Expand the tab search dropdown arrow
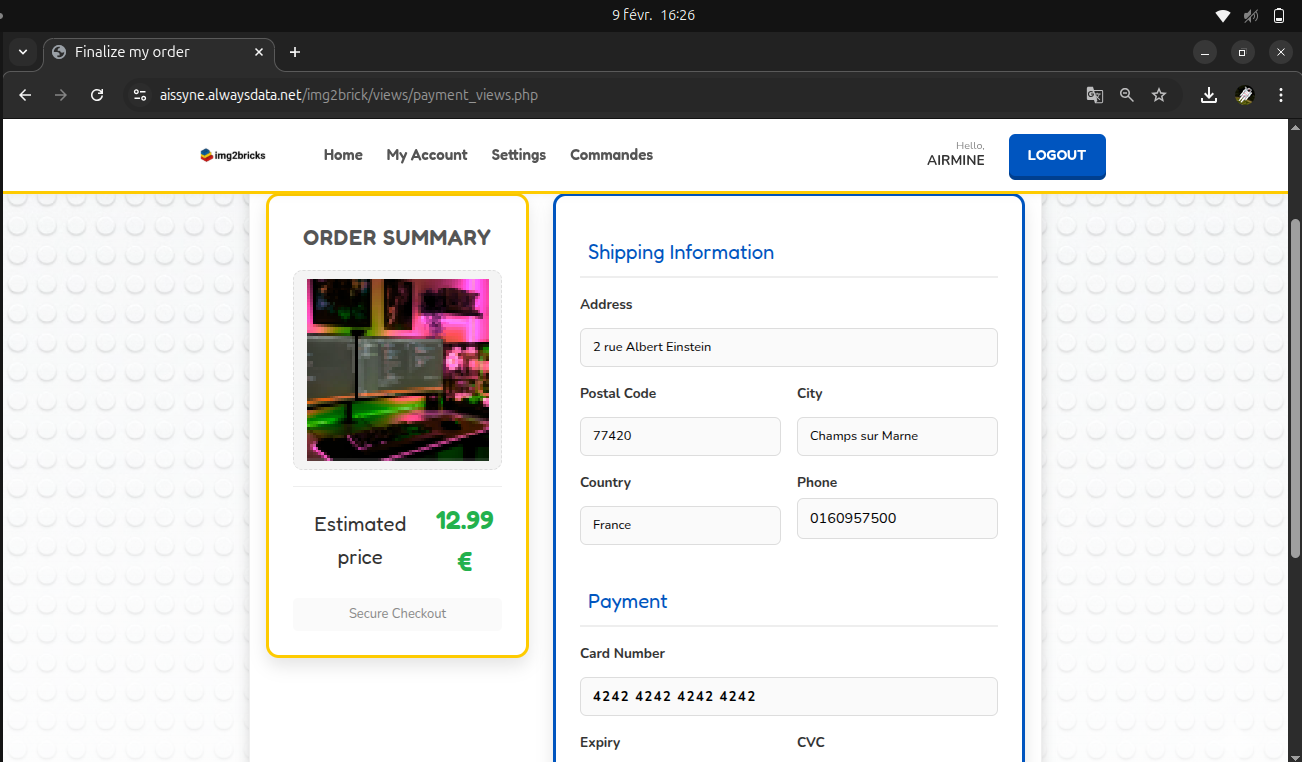 coord(23,52)
